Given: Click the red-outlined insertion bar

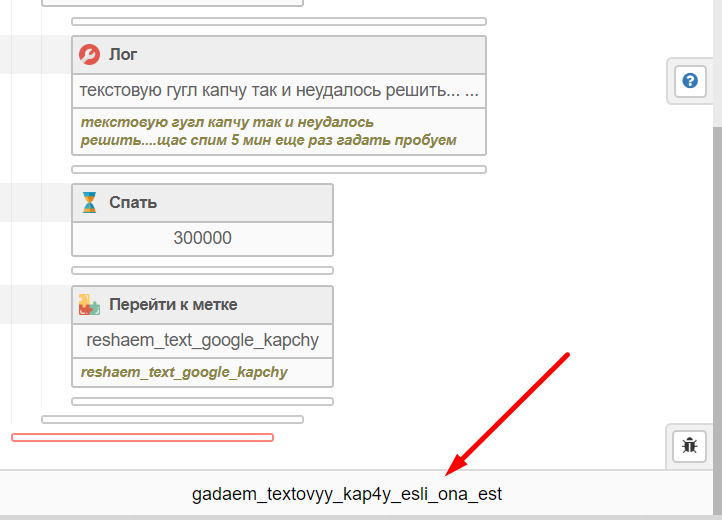Looking at the screenshot, I should coord(142,437).
